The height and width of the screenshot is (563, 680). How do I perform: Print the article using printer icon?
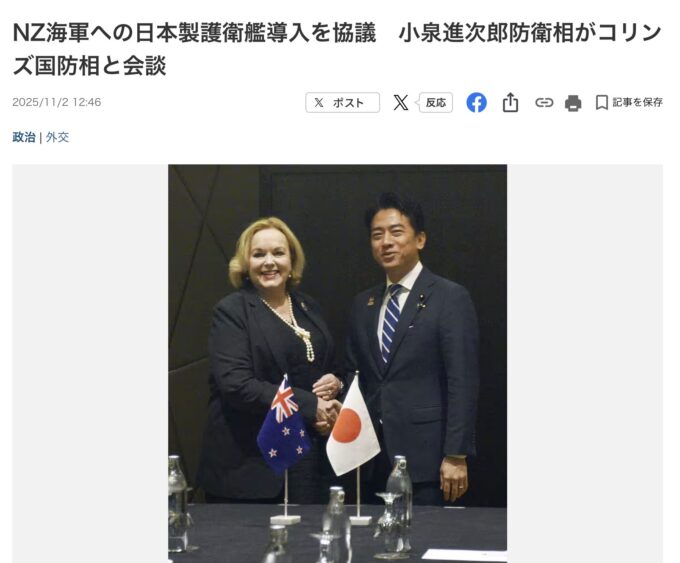coord(573,103)
